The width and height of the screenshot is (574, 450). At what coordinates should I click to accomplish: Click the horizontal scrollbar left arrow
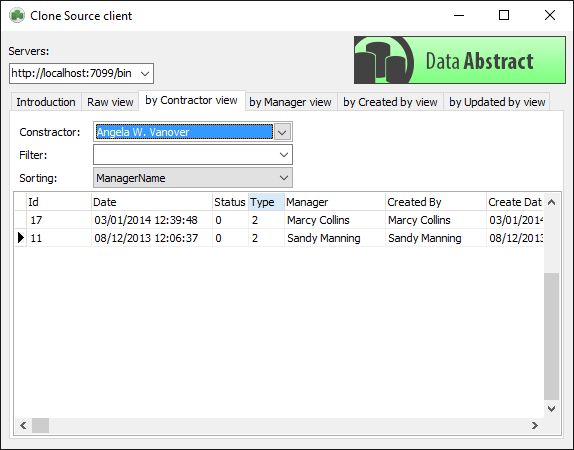coord(23,425)
